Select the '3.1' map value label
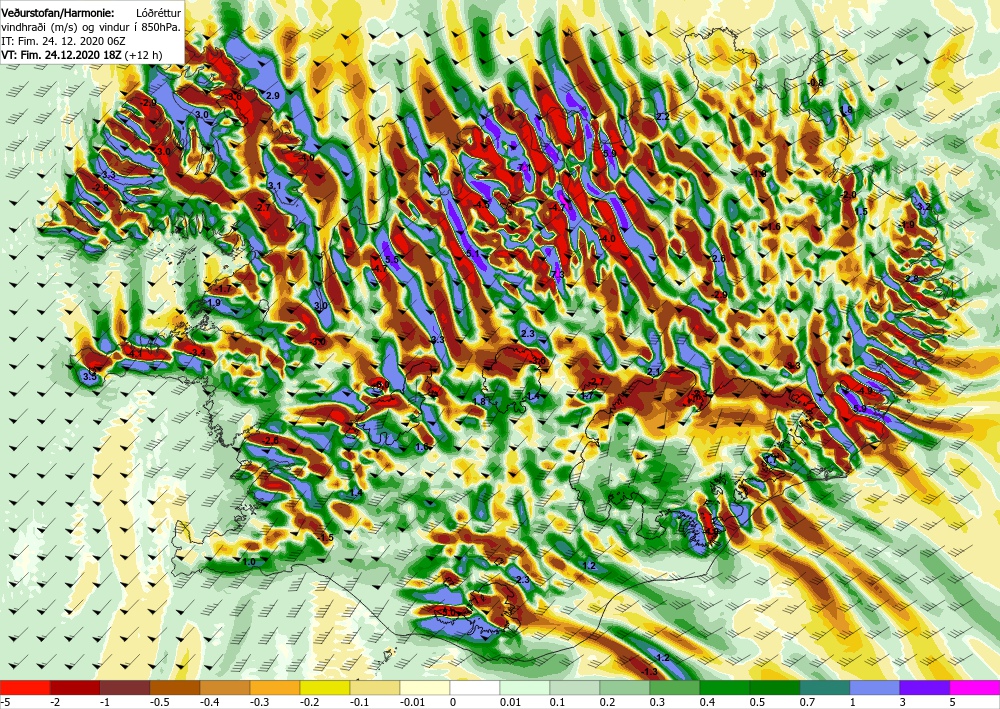The width and height of the screenshot is (1000, 709). click(274, 186)
